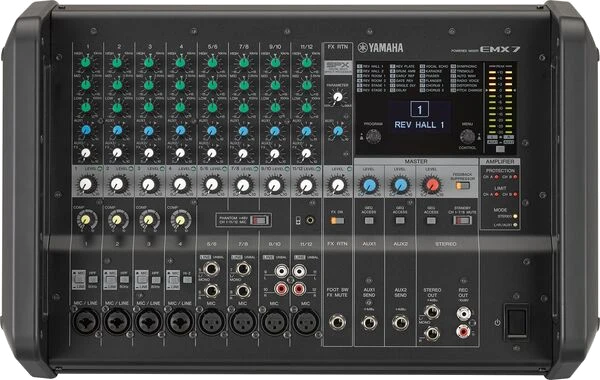Select channel 7/8 R line jack
This screenshot has height=380, width=600.
243,291
